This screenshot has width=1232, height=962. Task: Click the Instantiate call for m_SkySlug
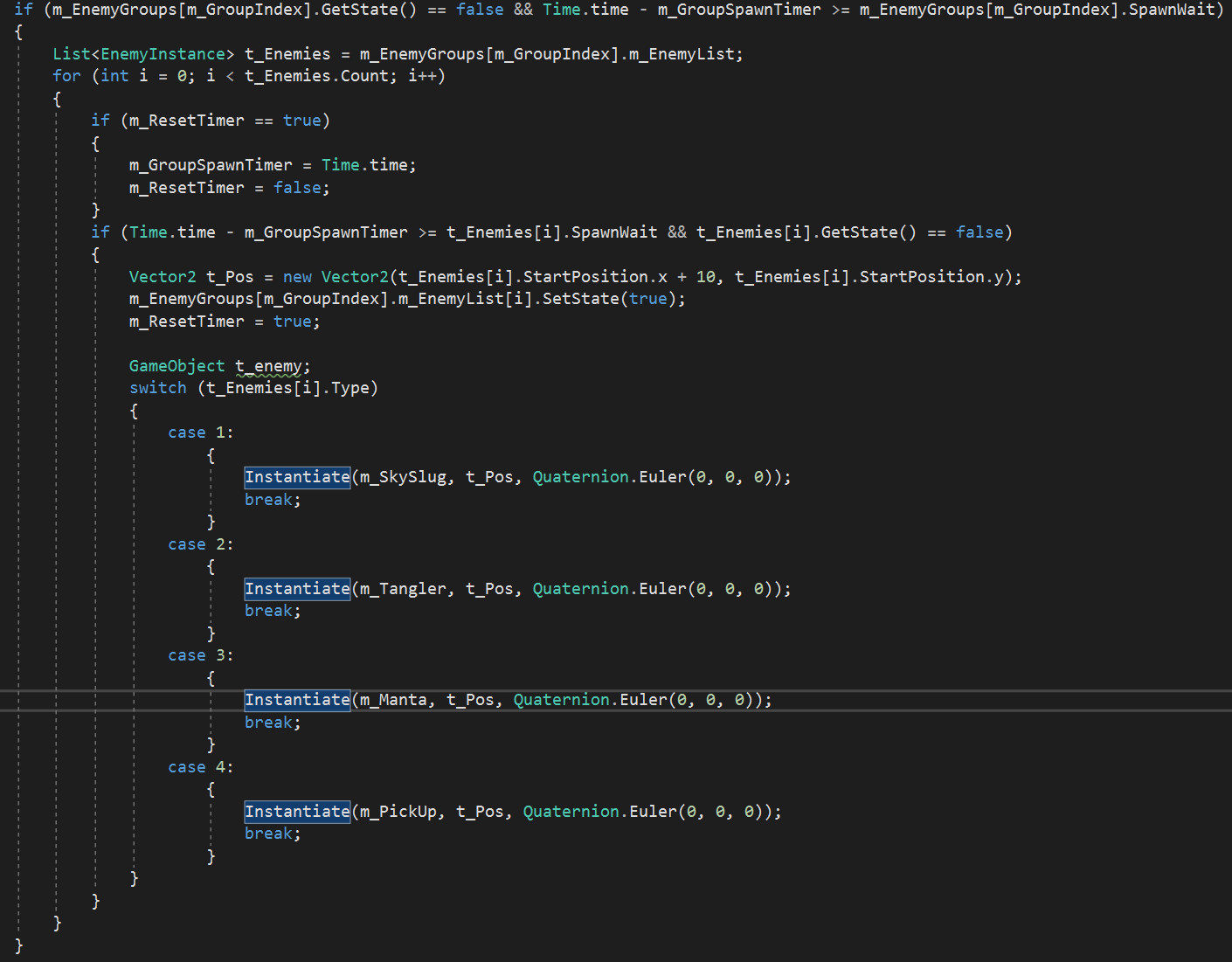coord(297,477)
